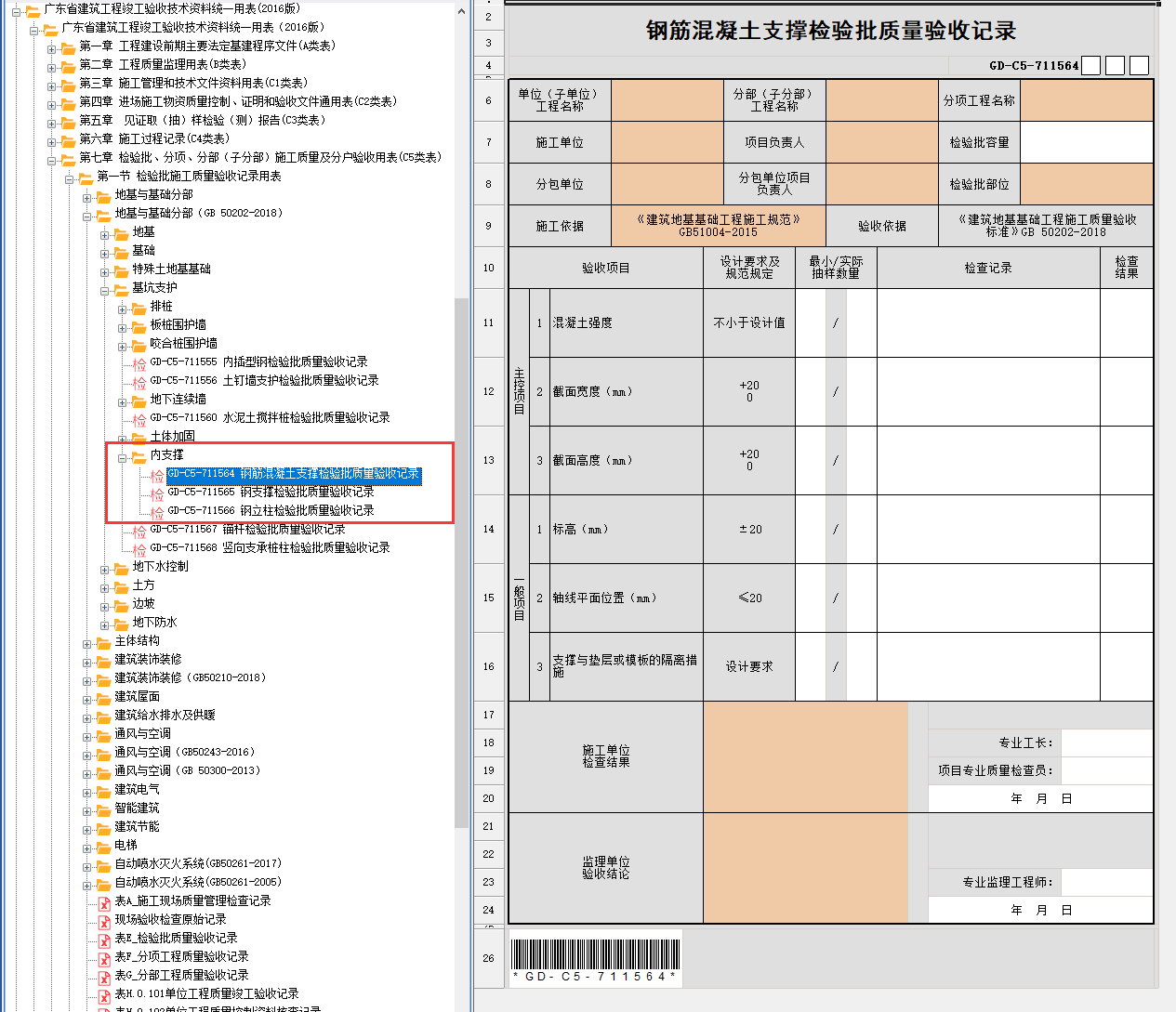The width and height of the screenshot is (1176, 1012).
Task: Collapse the 内支撑 tree node
Action: (x=123, y=456)
